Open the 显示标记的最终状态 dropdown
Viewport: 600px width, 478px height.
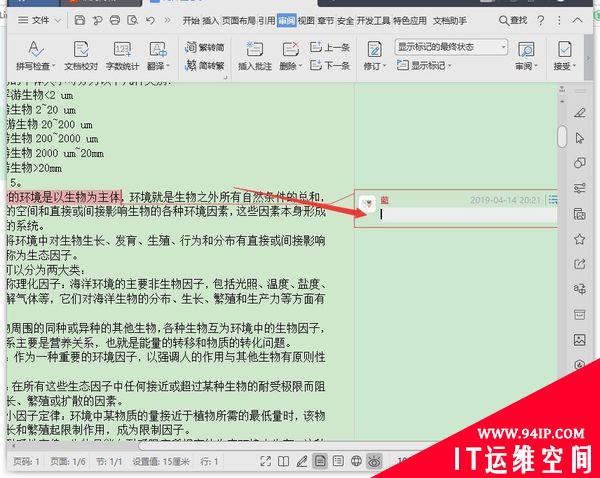tap(451, 47)
